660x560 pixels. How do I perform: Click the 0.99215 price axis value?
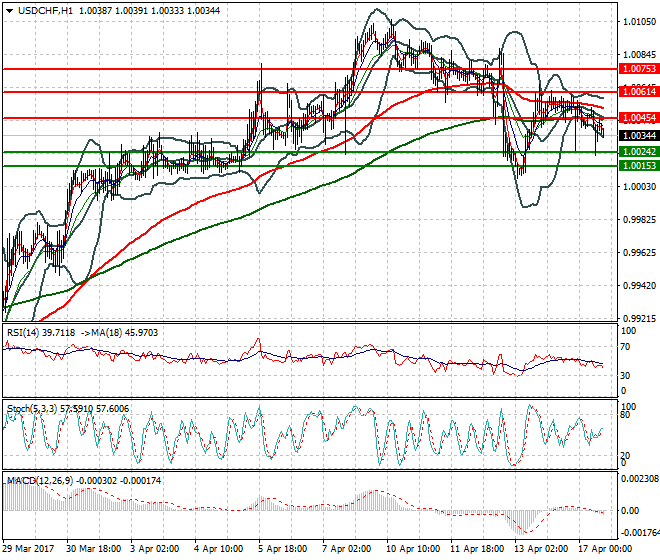tap(639, 319)
